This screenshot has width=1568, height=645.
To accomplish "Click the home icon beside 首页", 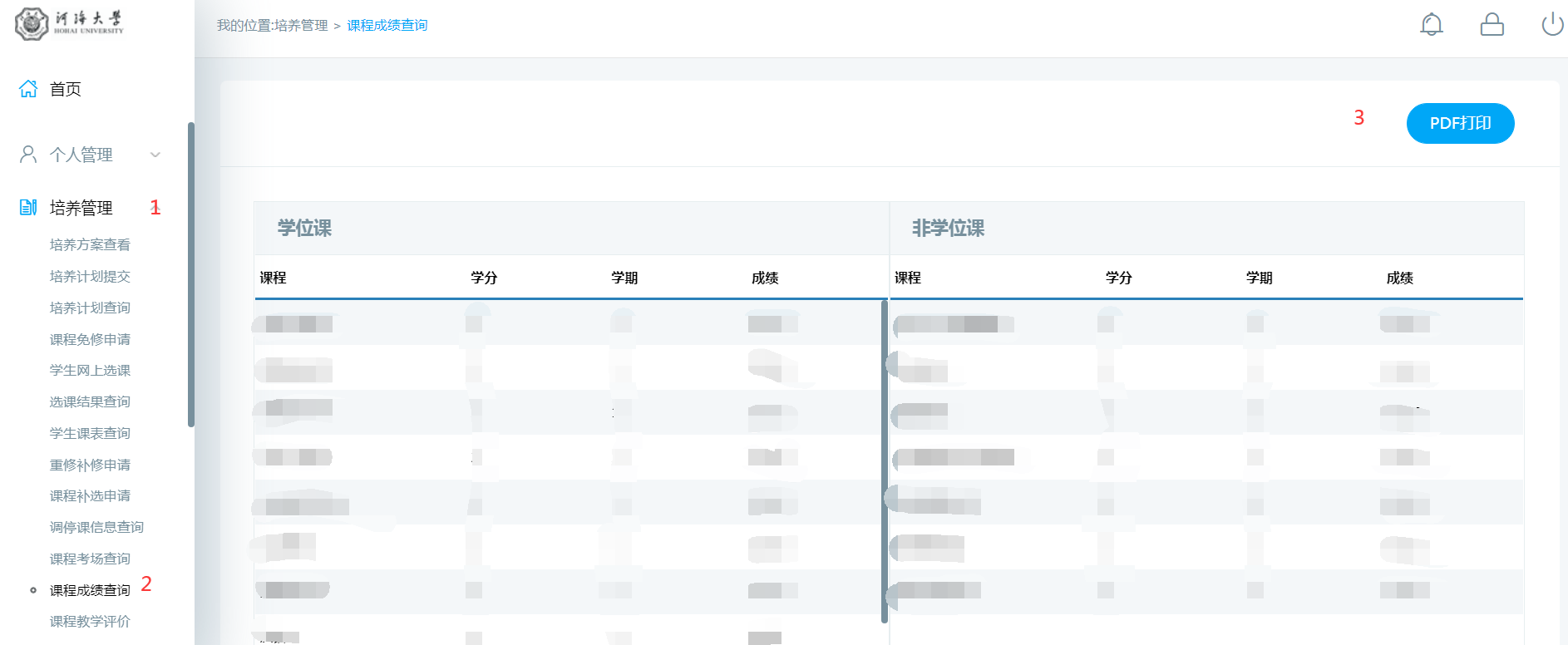I will (28, 89).
